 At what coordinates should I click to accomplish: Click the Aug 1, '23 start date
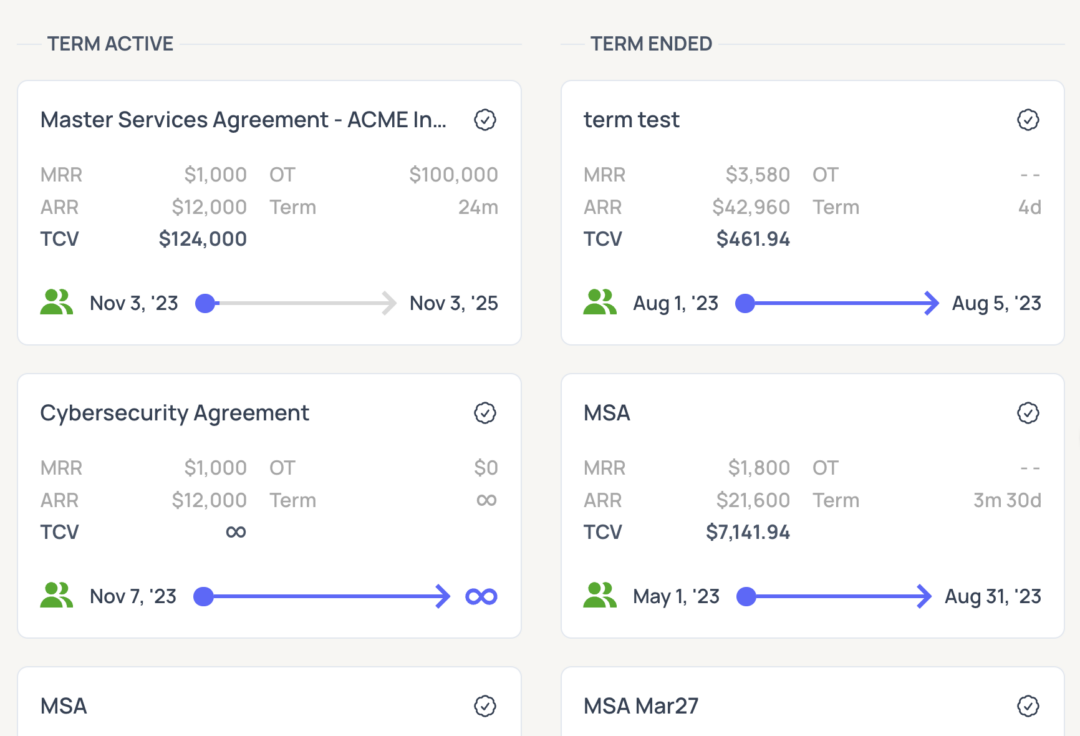pyautogui.click(x=676, y=303)
